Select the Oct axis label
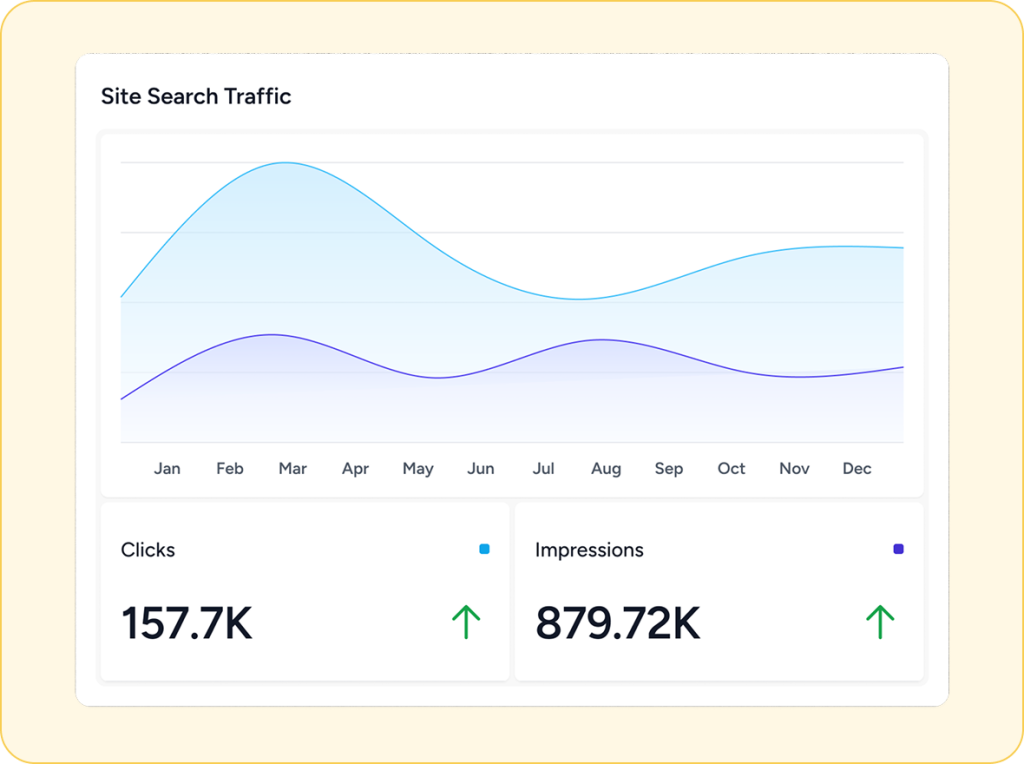 pyautogui.click(x=731, y=468)
